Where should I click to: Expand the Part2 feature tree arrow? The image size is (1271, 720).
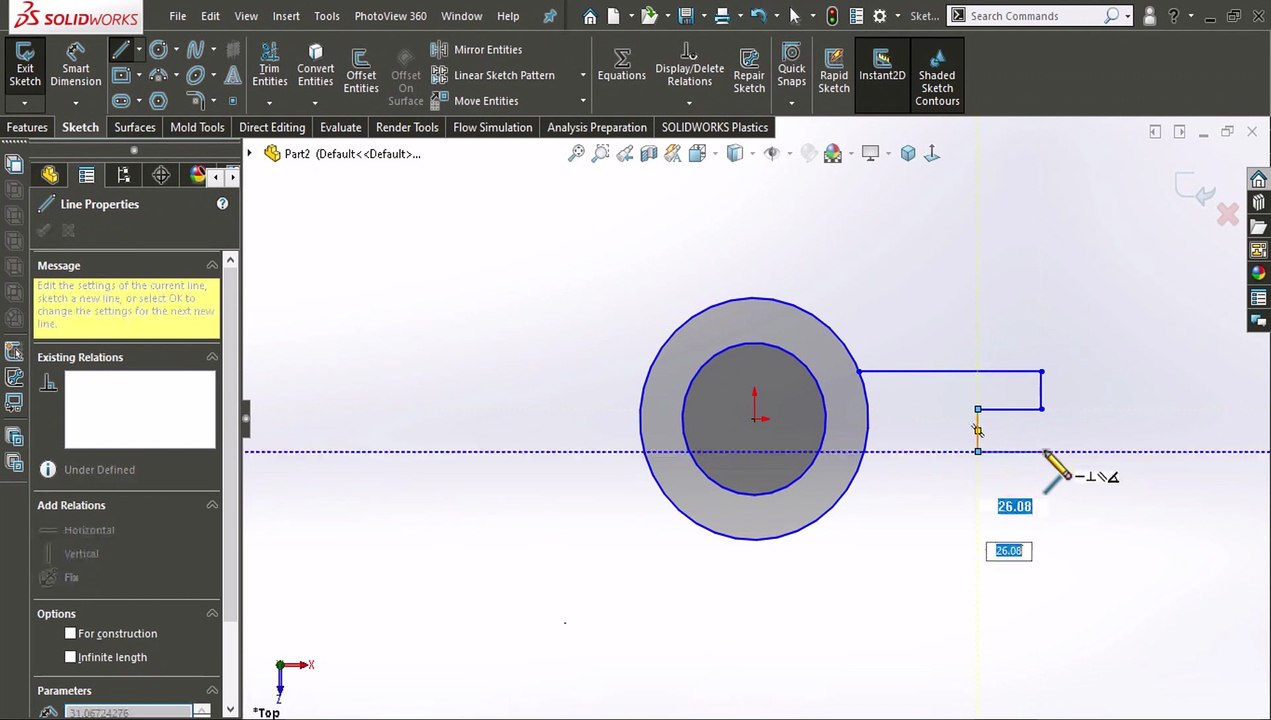tap(250, 153)
